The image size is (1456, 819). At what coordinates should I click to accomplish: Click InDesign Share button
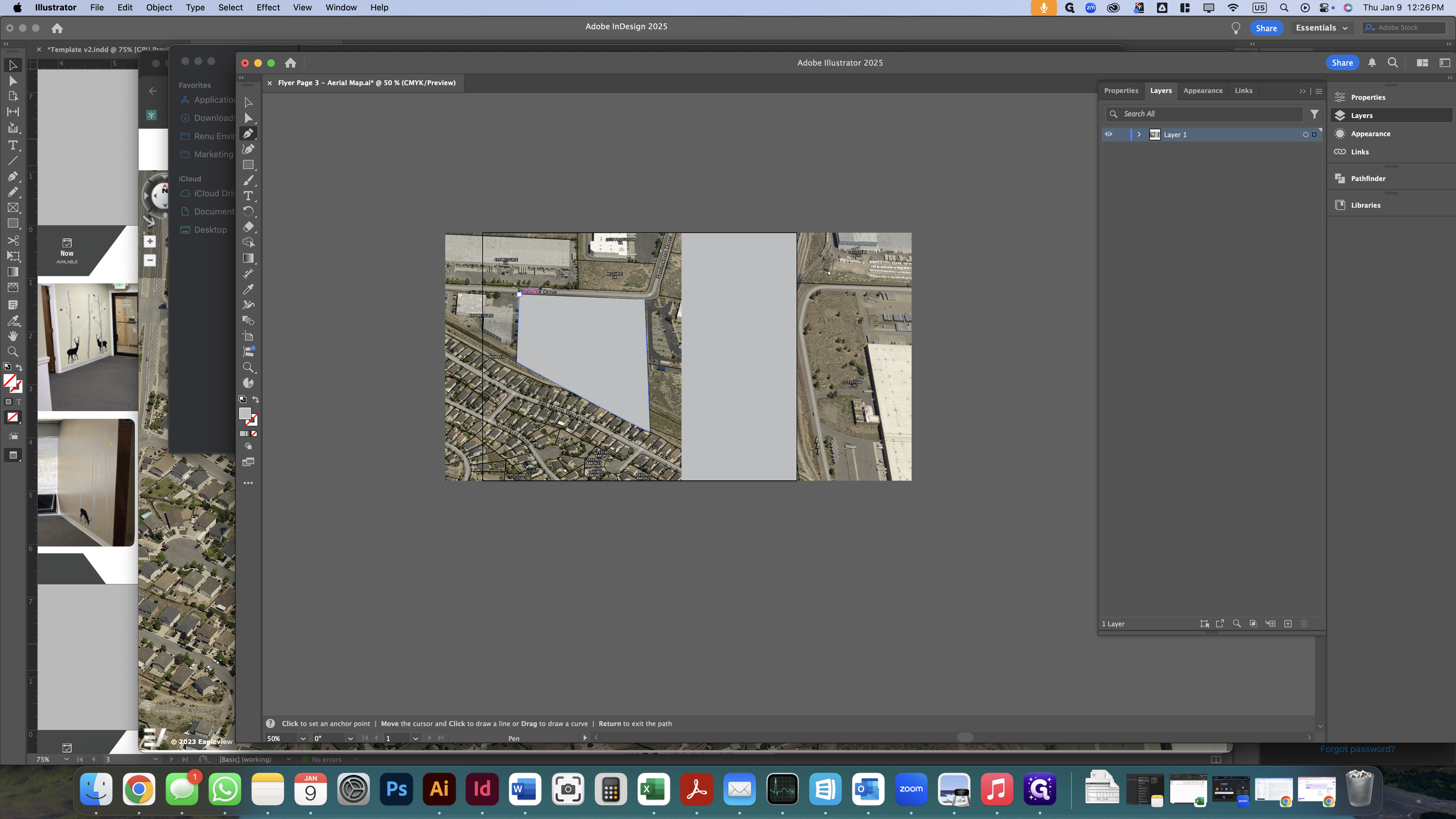[x=1266, y=28]
